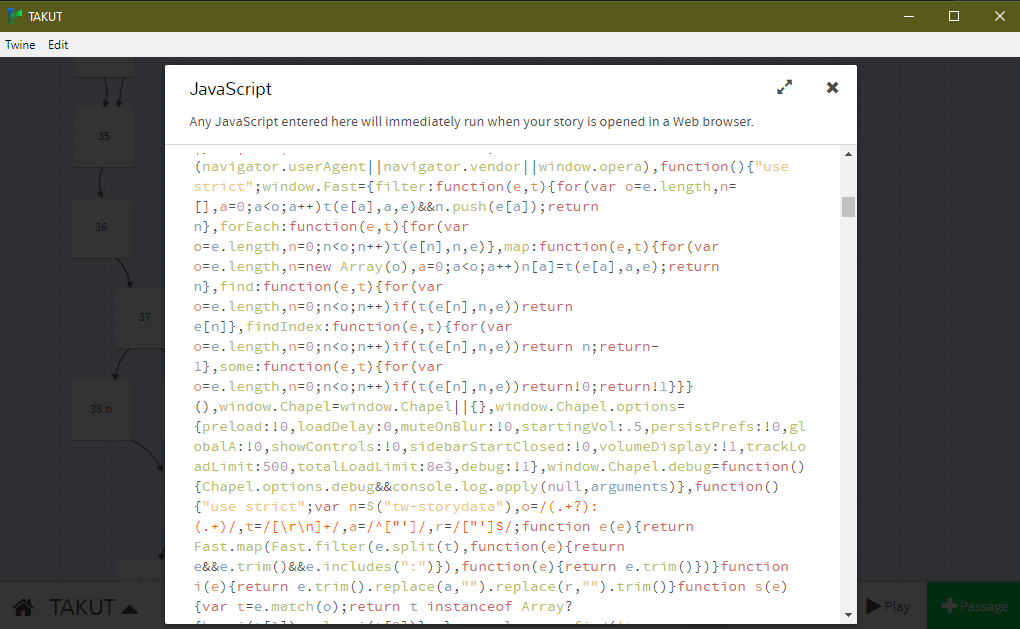Close the JavaScript dialog

click(x=832, y=88)
